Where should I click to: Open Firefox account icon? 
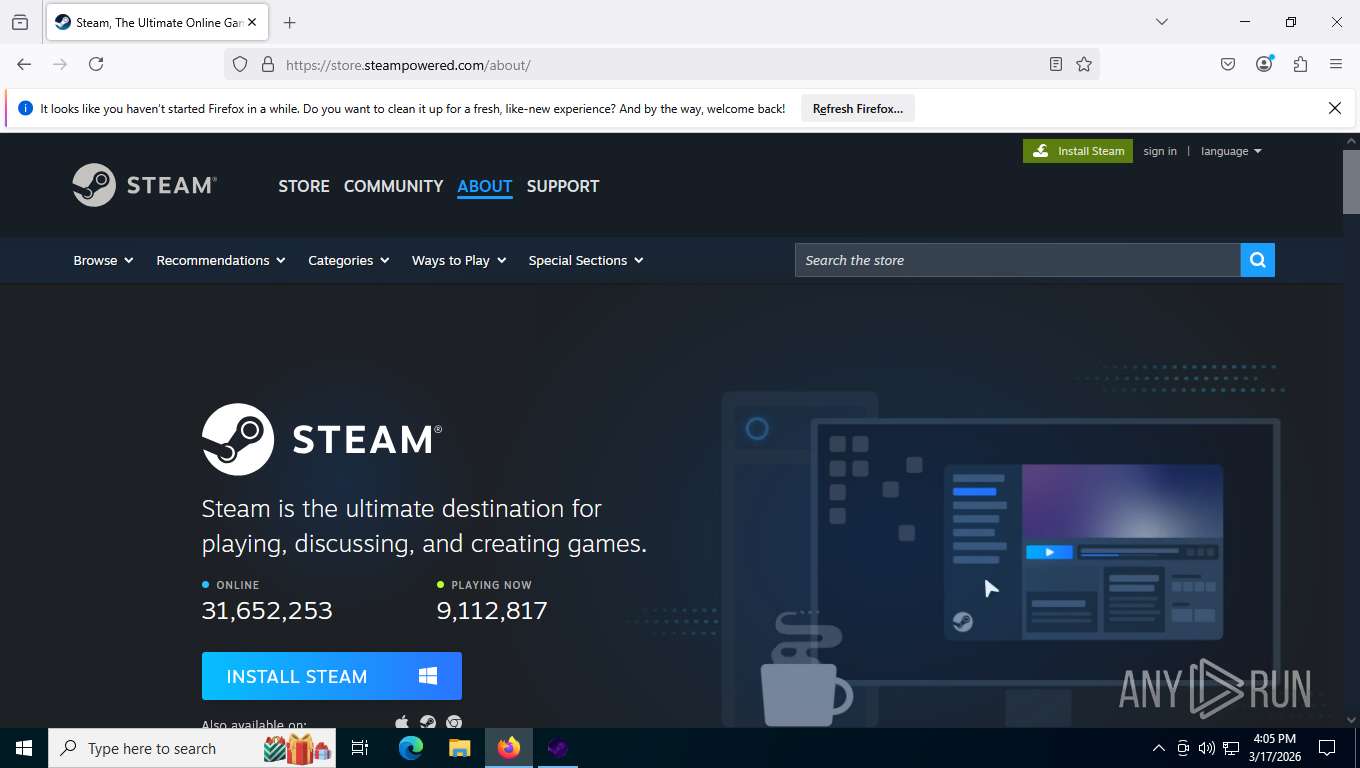1264,64
